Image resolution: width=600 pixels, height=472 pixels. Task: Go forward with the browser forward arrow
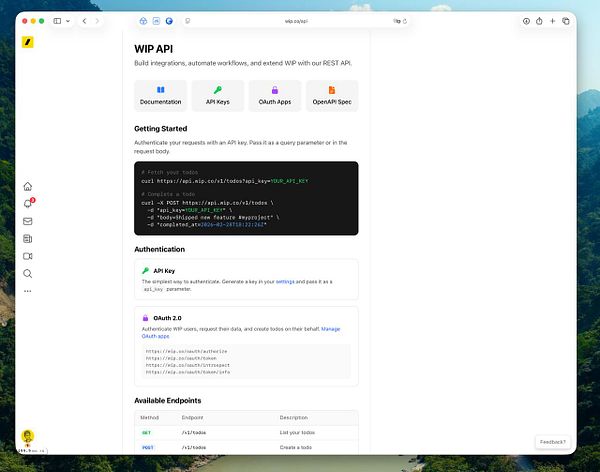97,21
